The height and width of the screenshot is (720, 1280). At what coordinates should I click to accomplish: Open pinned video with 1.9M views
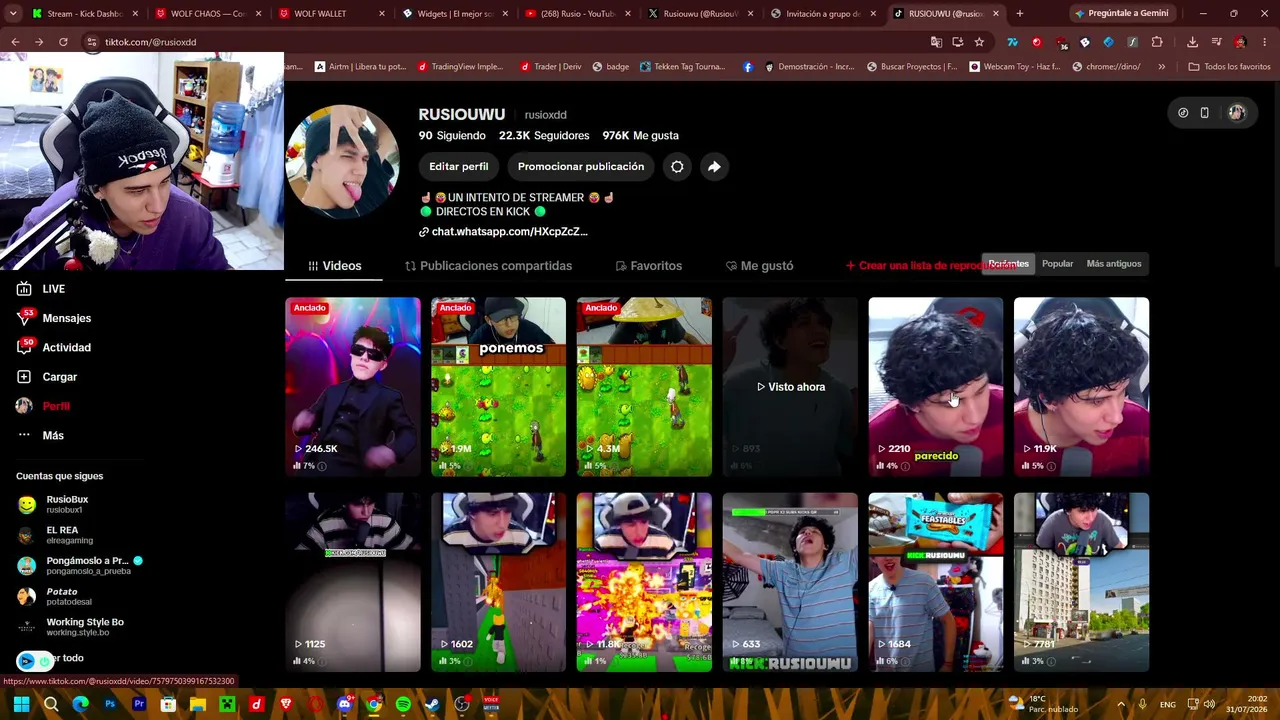click(498, 387)
